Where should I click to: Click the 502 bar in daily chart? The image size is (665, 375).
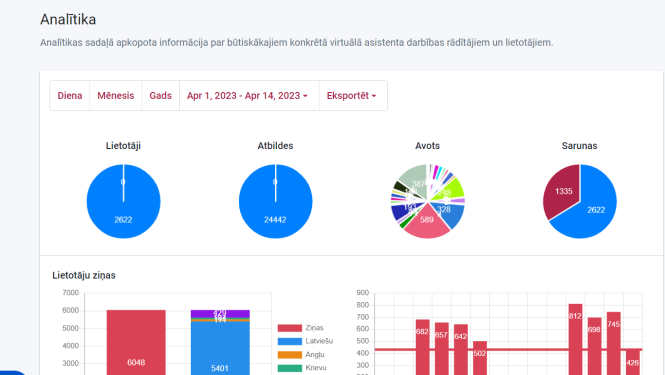[480, 358]
